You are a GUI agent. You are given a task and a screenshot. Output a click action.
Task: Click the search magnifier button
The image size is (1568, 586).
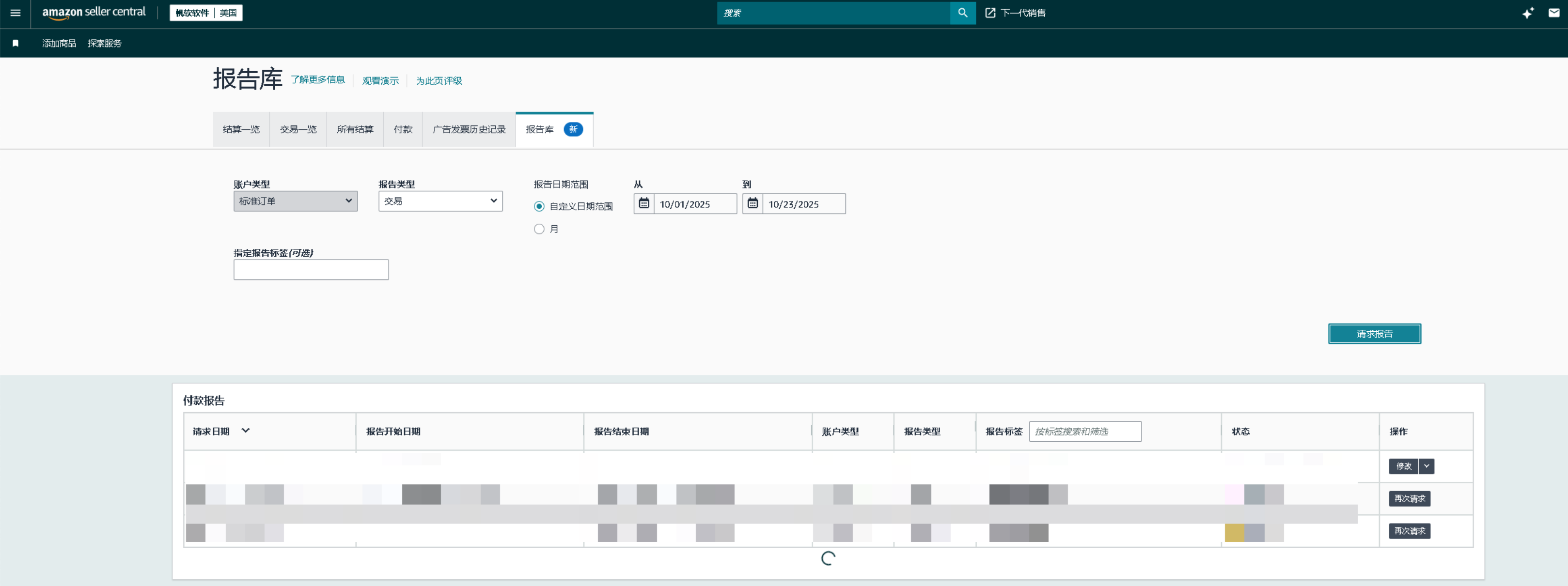pyautogui.click(x=962, y=13)
